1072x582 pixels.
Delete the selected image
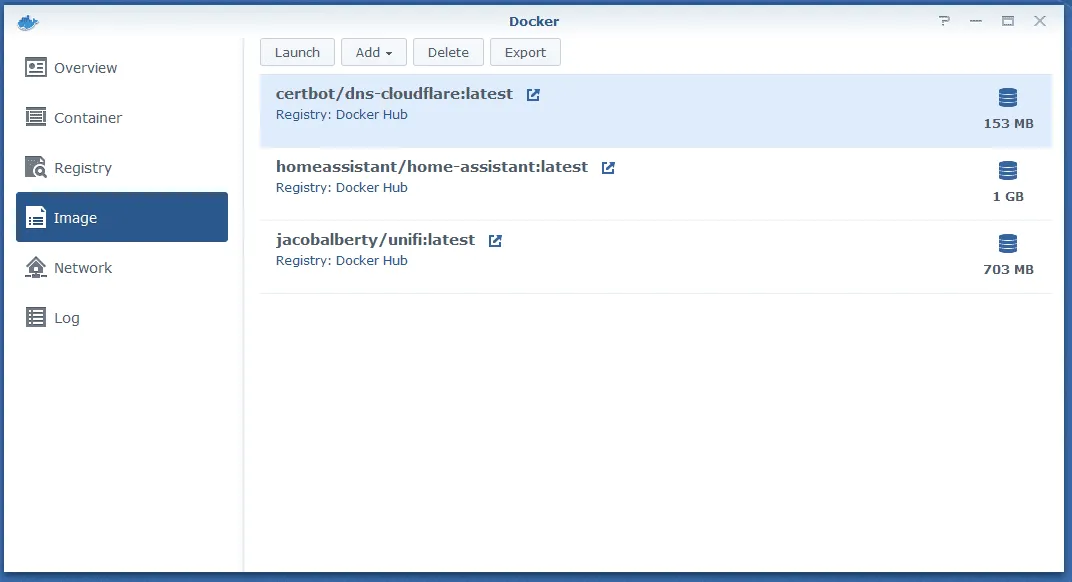tap(448, 52)
